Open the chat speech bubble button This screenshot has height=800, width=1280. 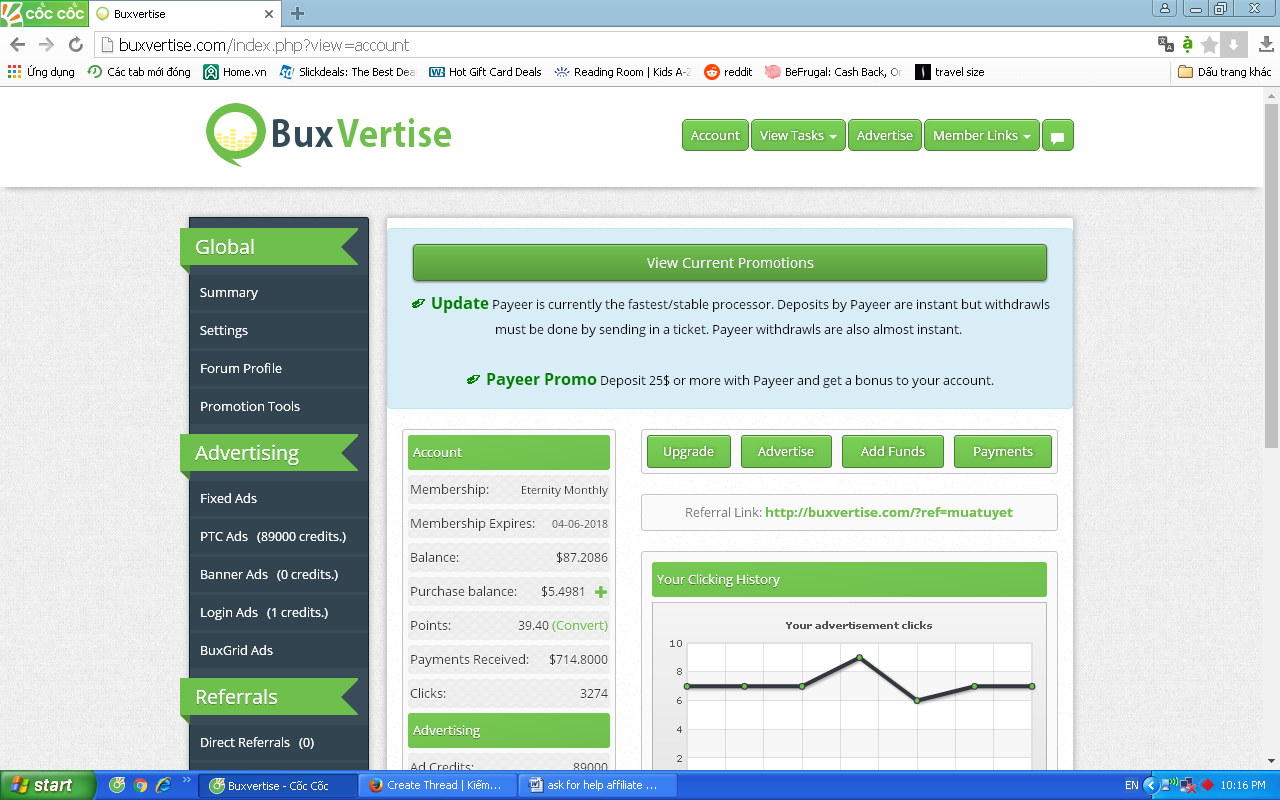[1058, 136]
